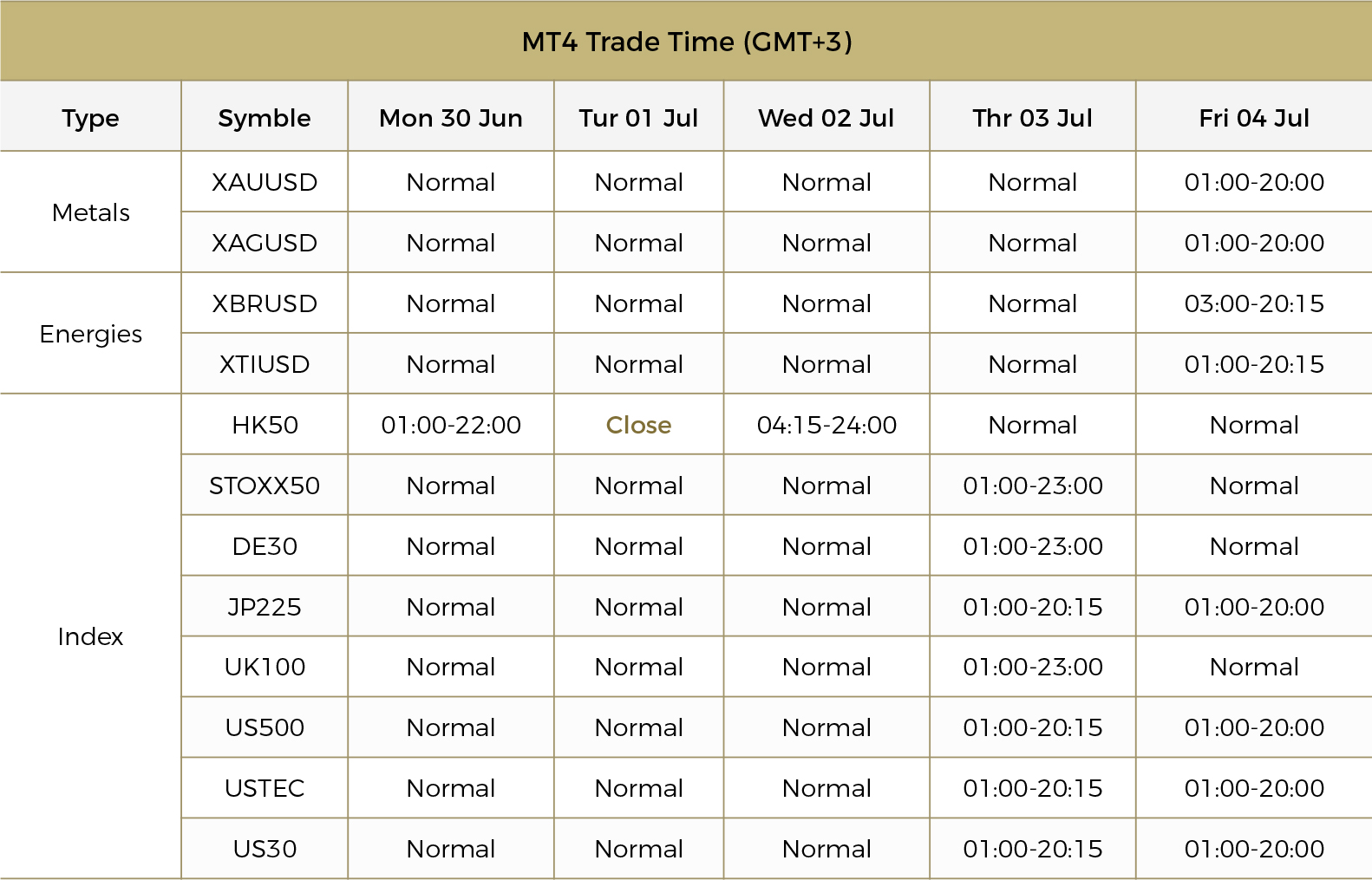Image resolution: width=1372 pixels, height=880 pixels.
Task: Click HK50 Wednesday time 04:15-24:00
Action: coord(827,425)
